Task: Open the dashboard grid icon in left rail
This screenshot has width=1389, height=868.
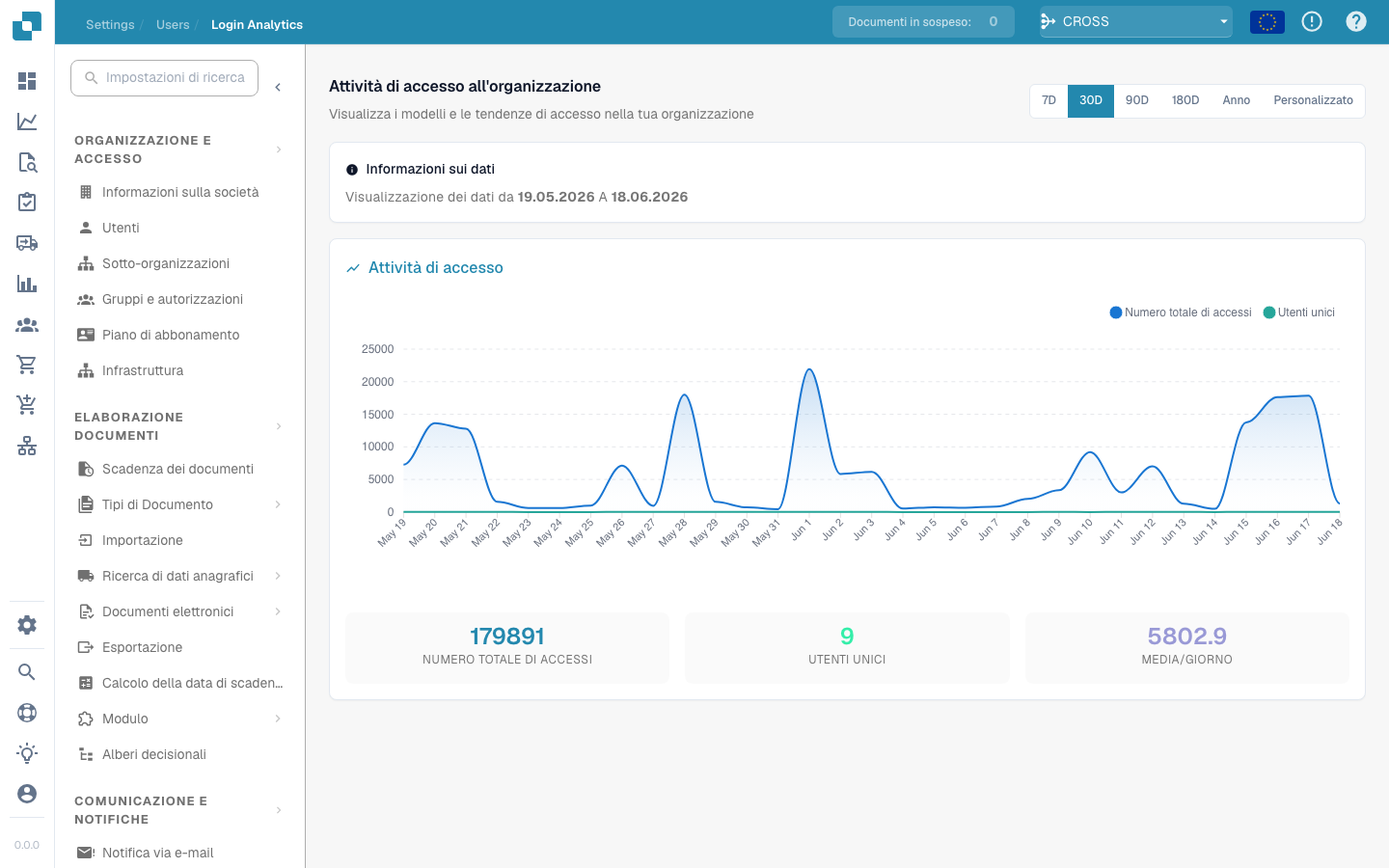Action: tap(27, 81)
